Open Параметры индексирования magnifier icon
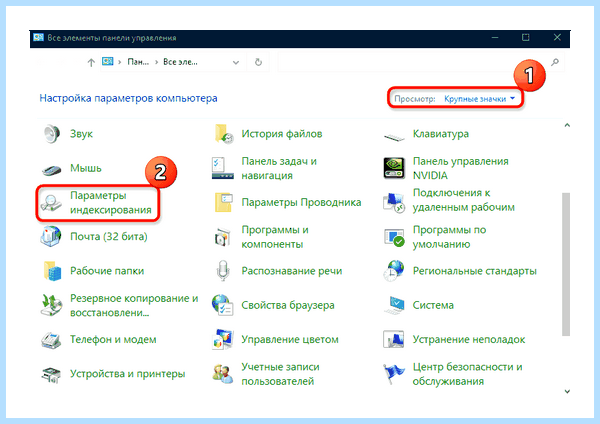The height and width of the screenshot is (424, 600). [x=51, y=203]
